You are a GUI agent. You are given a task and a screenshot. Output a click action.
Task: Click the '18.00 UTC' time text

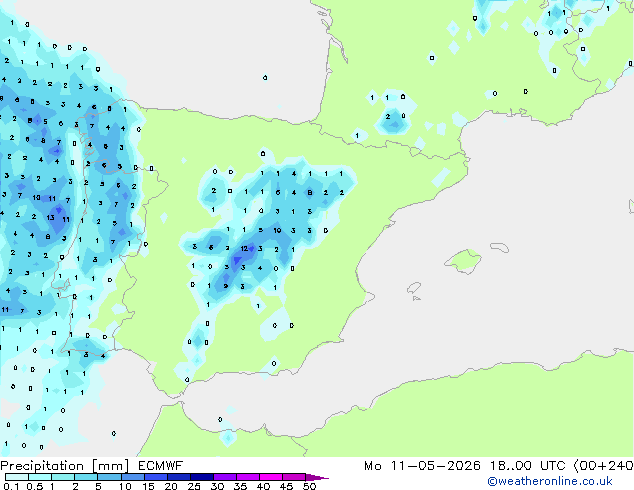[x=528, y=466]
